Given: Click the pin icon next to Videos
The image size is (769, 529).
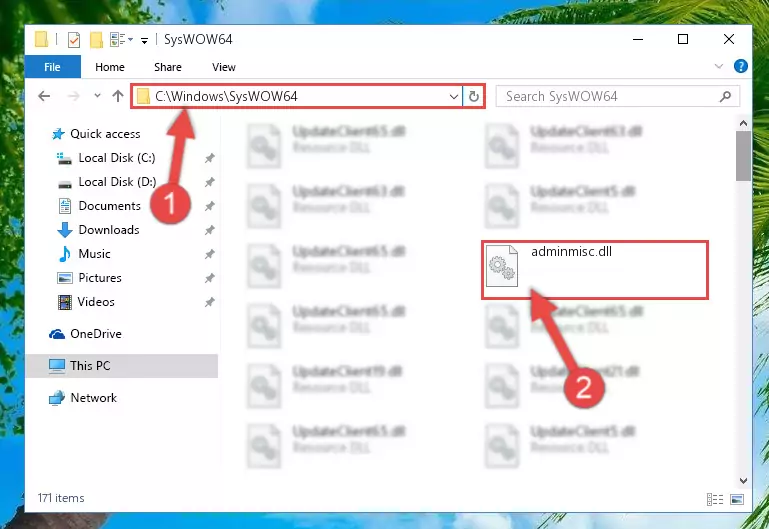Looking at the screenshot, I should pos(209,302).
